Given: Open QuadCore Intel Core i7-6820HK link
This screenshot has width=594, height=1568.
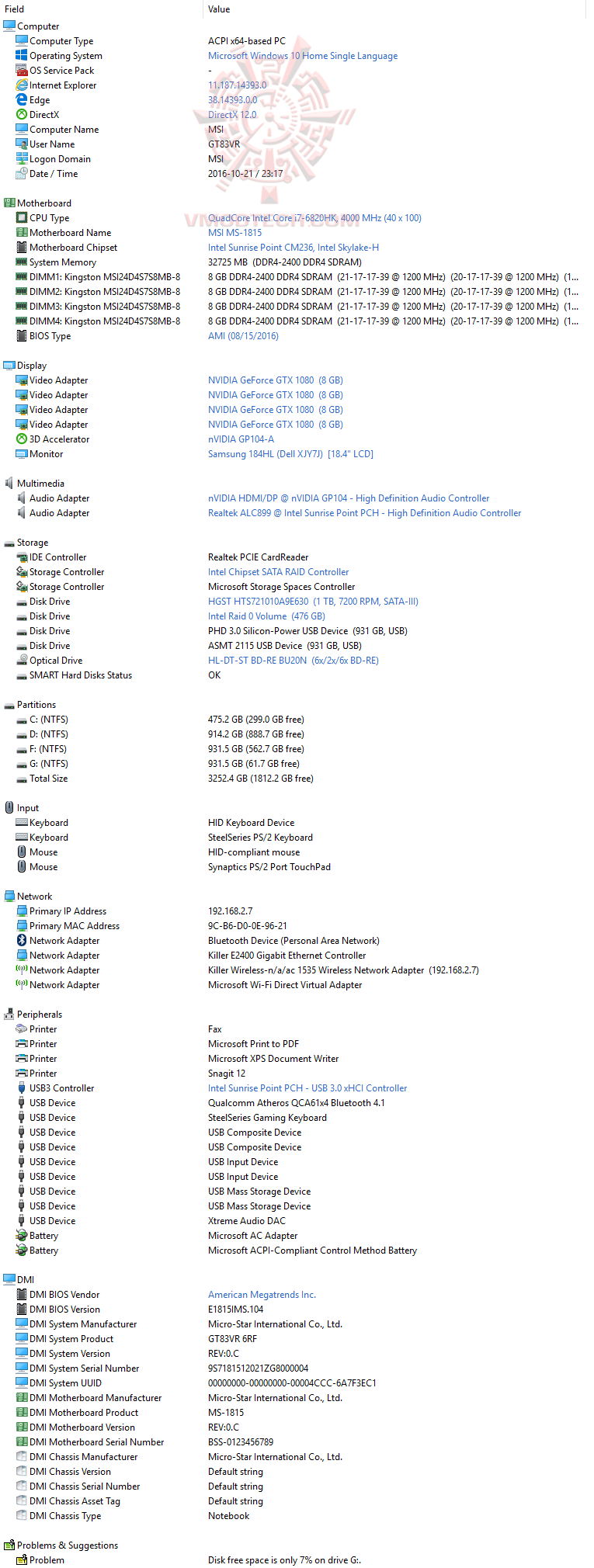Looking at the screenshot, I should (x=314, y=218).
